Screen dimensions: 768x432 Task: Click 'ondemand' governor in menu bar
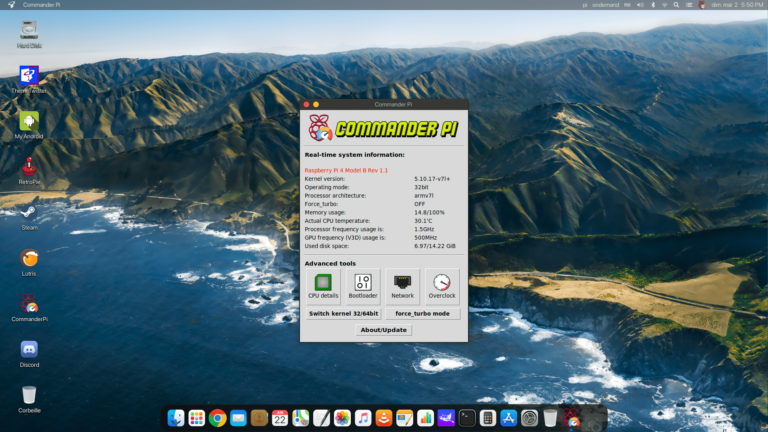coord(605,5)
